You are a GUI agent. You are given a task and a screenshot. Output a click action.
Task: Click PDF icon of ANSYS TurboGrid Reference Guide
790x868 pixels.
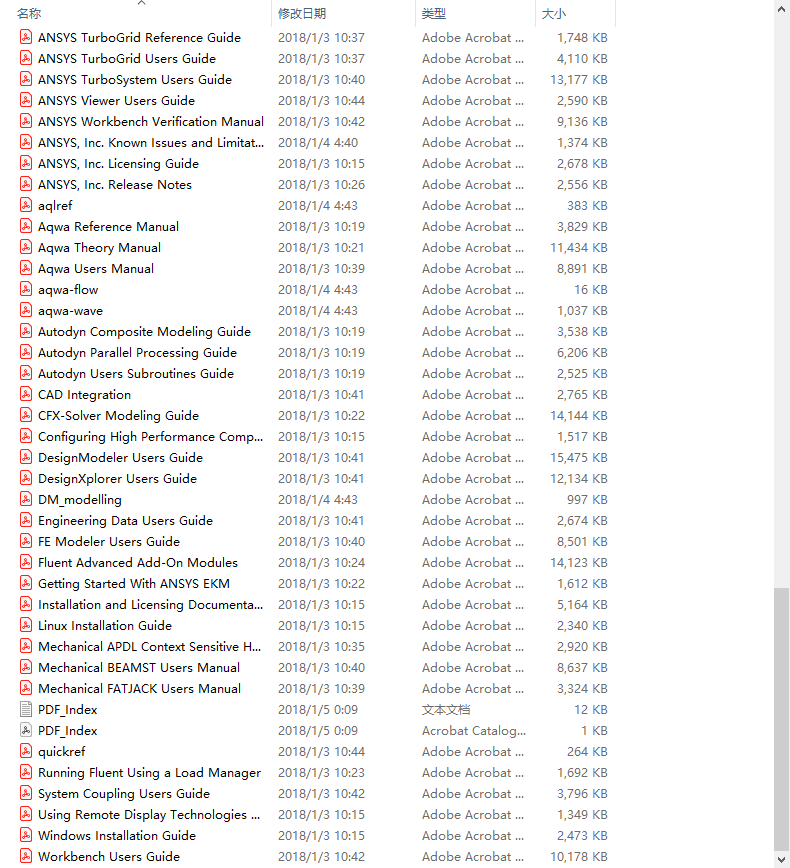coord(26,37)
